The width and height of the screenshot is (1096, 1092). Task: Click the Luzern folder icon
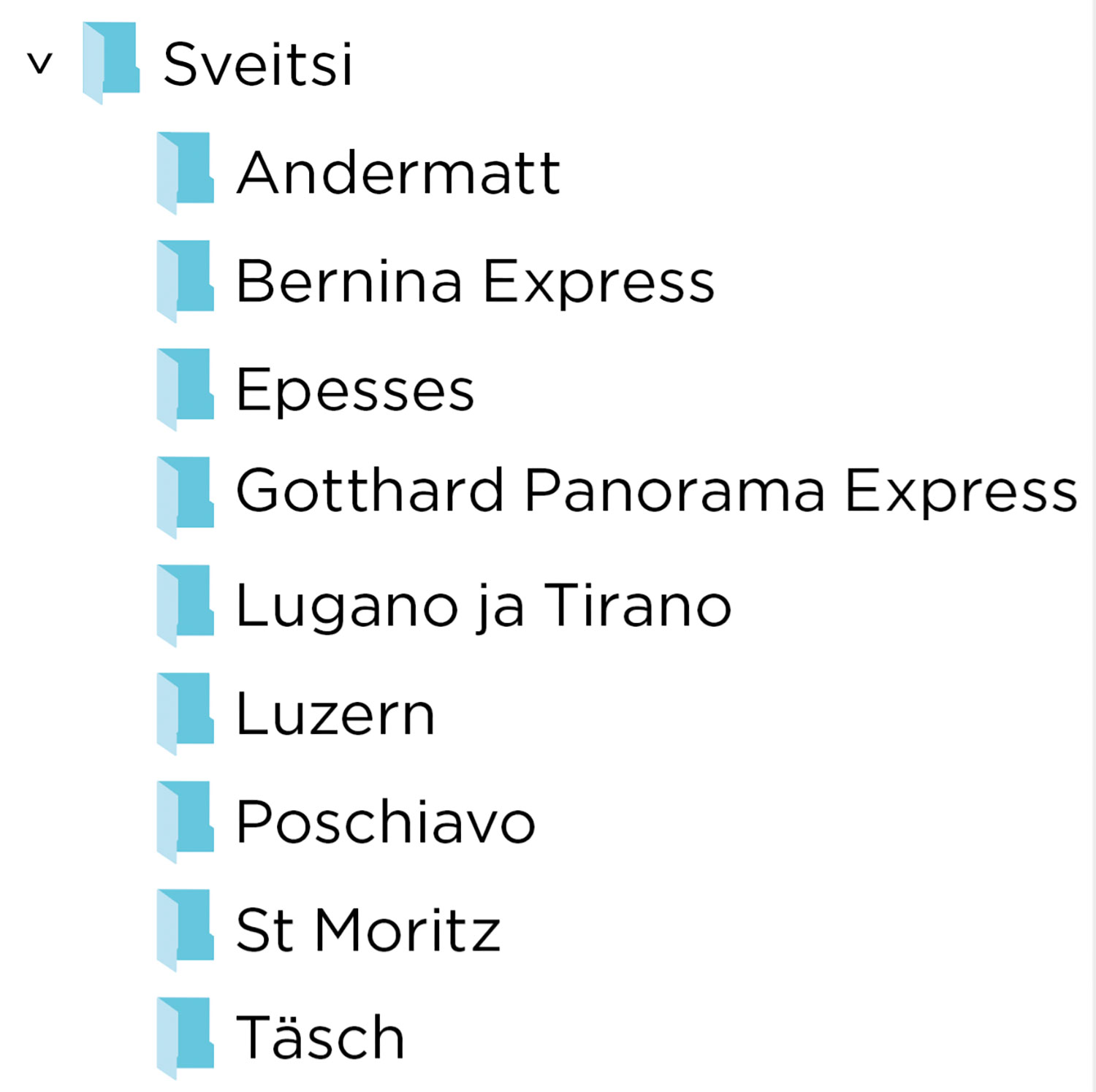186,713
